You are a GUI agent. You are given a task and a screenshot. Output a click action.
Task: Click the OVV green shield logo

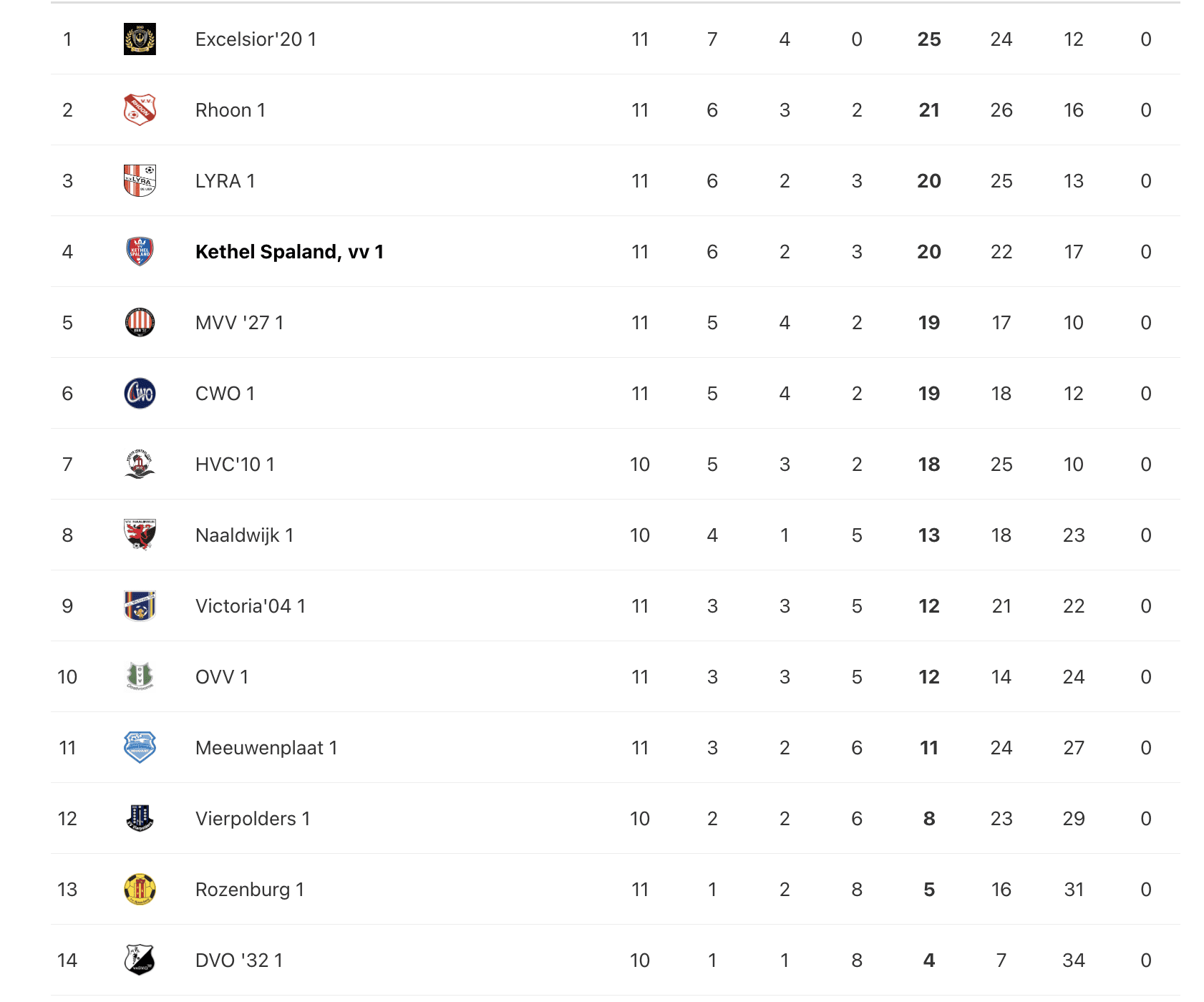coord(140,677)
